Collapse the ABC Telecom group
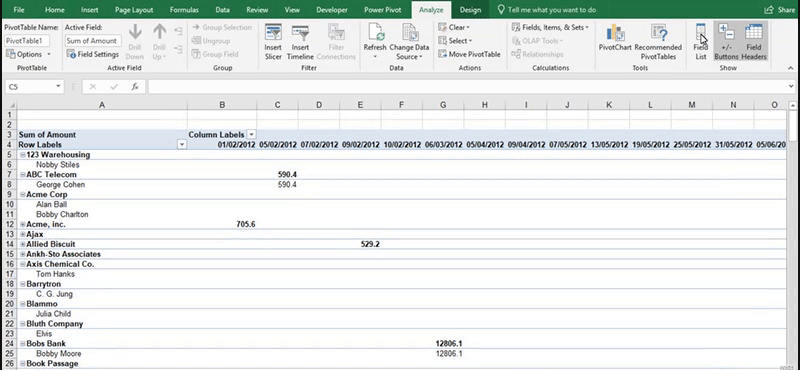Image resolution: width=800 pixels, height=370 pixels. [22, 175]
